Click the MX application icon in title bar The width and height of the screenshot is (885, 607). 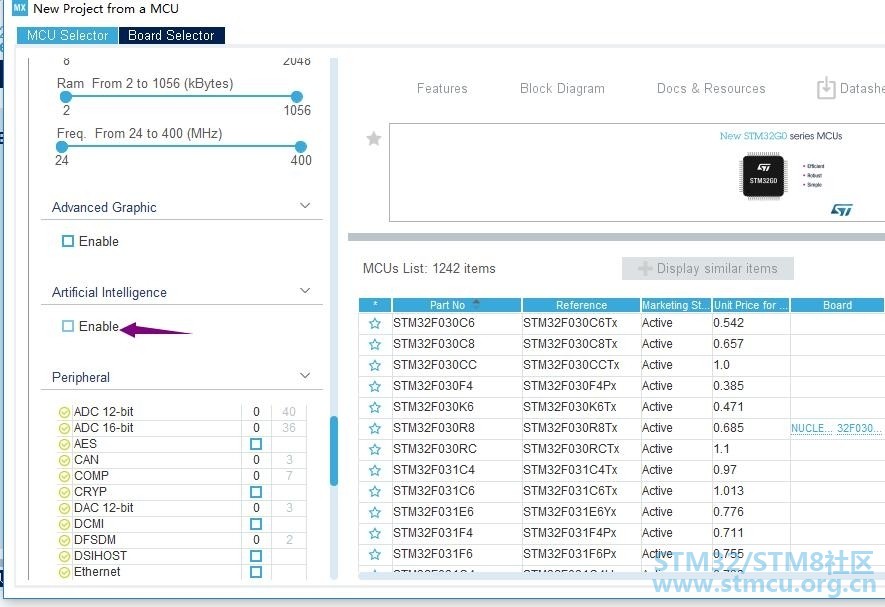(x=19, y=8)
